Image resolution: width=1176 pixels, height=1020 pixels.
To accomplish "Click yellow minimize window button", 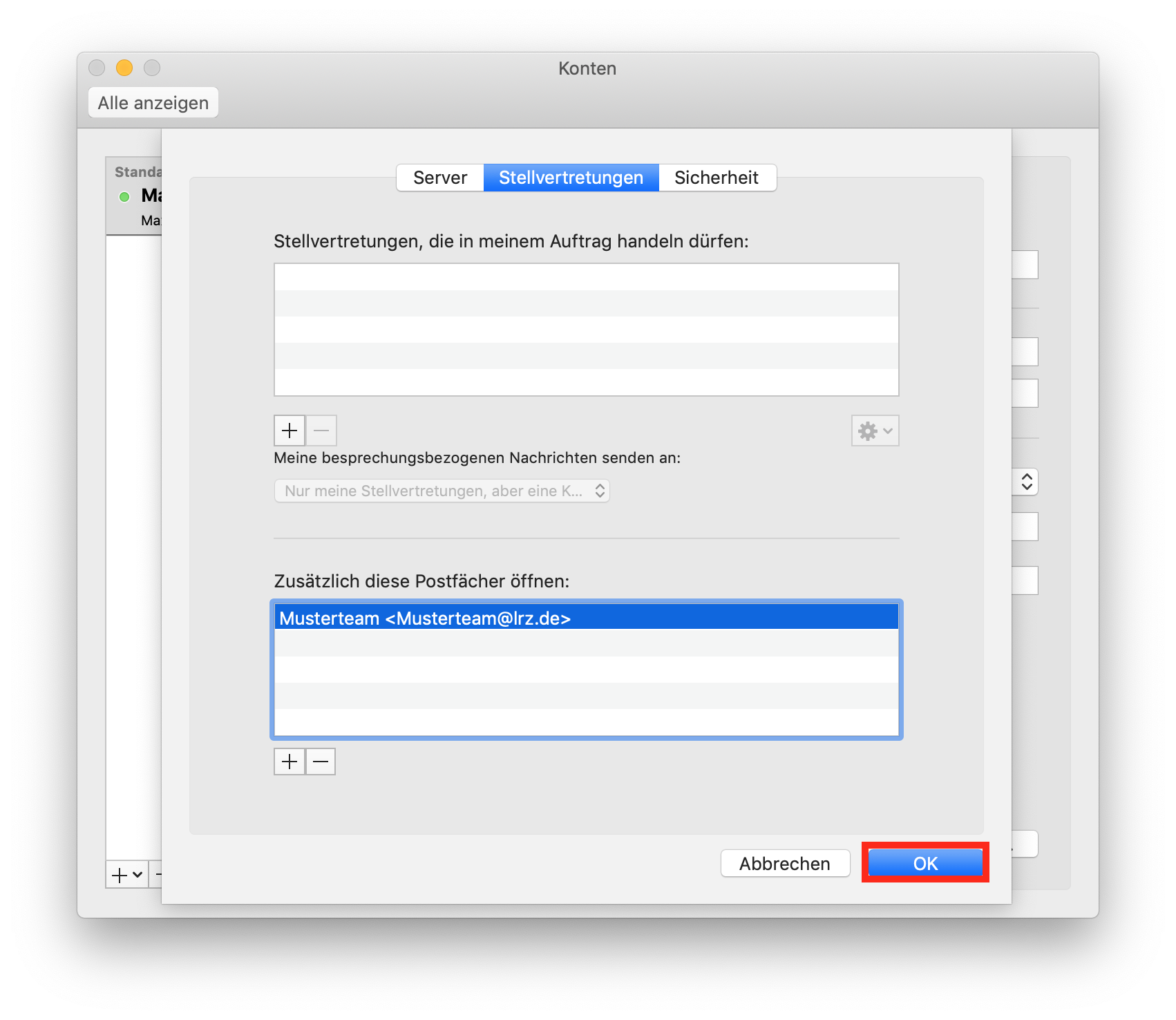I will [124, 68].
